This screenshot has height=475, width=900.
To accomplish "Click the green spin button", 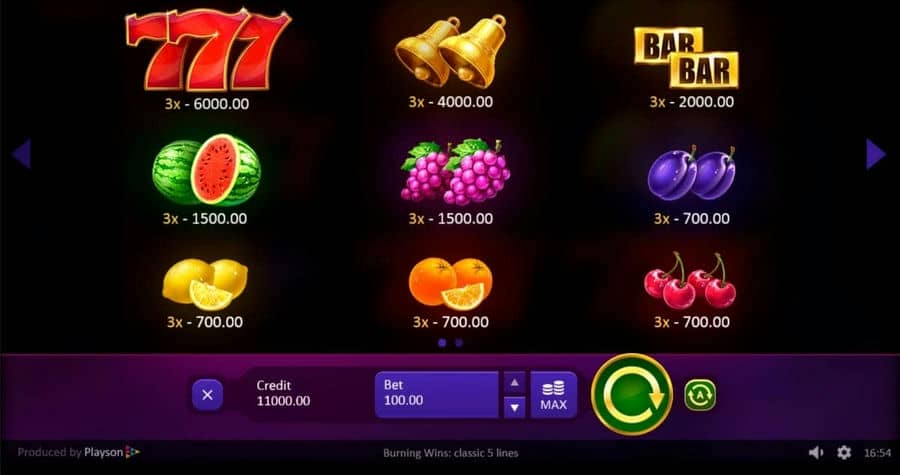I will click(x=632, y=395).
